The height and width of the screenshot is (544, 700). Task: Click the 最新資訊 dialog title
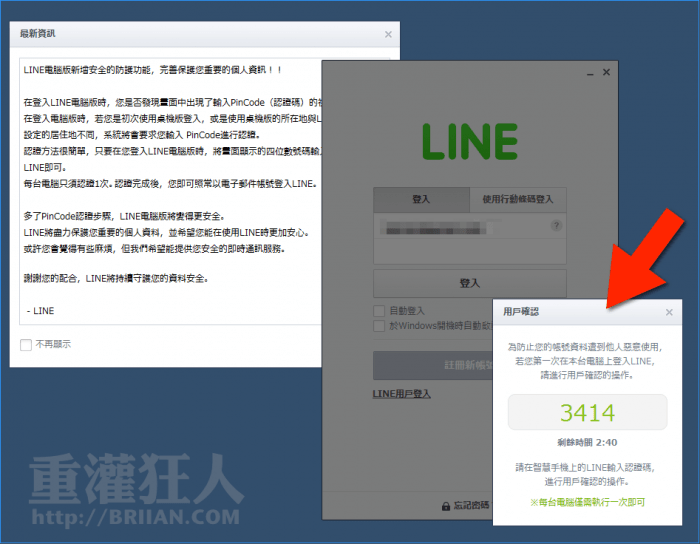click(x=38, y=34)
